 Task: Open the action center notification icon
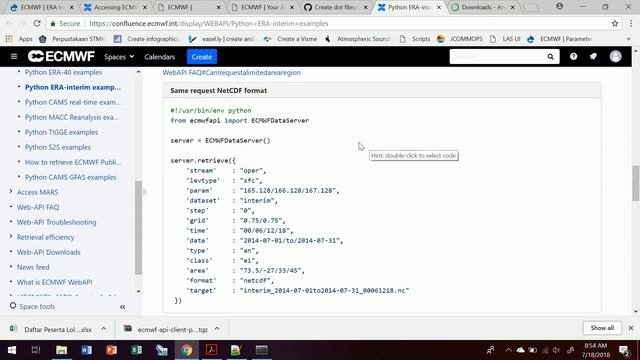624,350
